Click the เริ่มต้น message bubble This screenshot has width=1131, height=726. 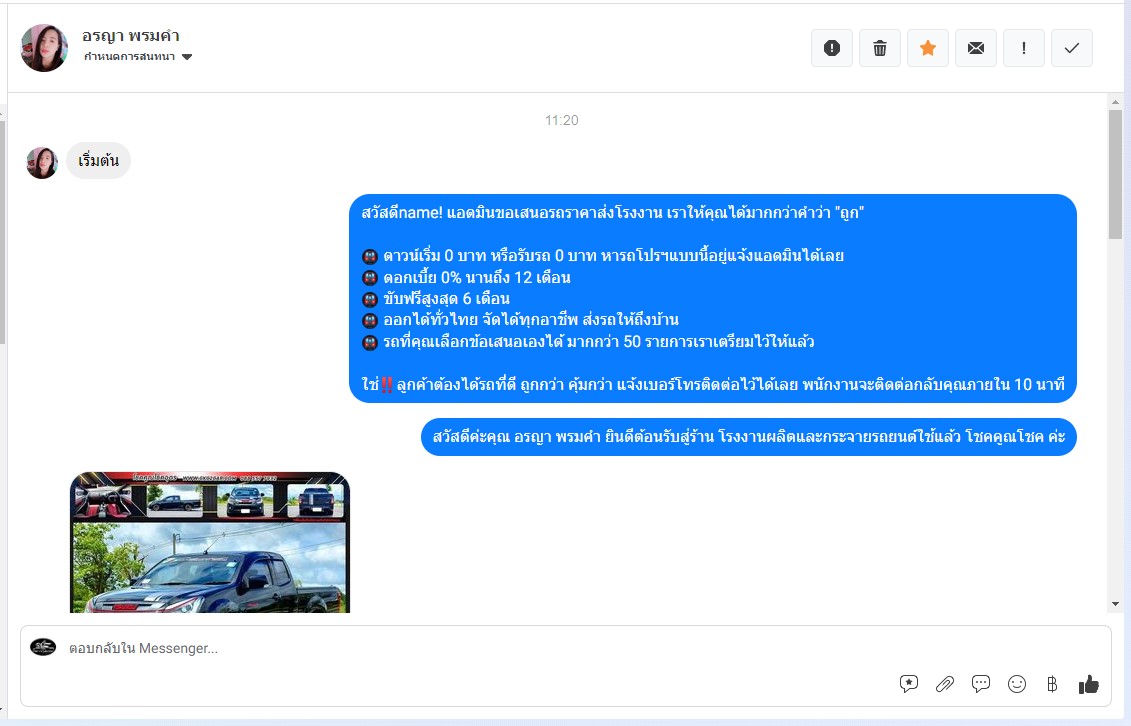98,161
